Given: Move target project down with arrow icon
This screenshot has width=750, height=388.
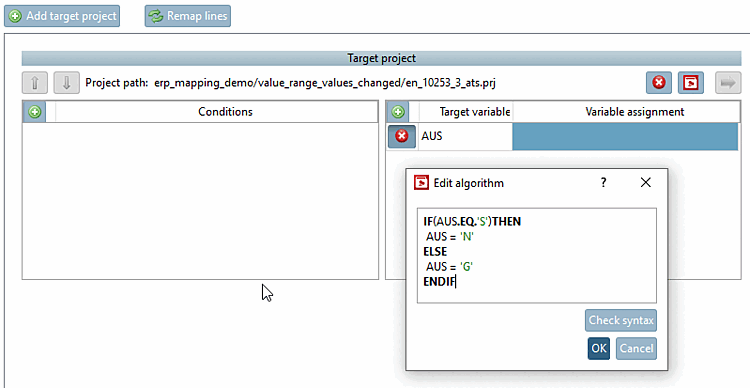Looking at the screenshot, I should (66, 83).
